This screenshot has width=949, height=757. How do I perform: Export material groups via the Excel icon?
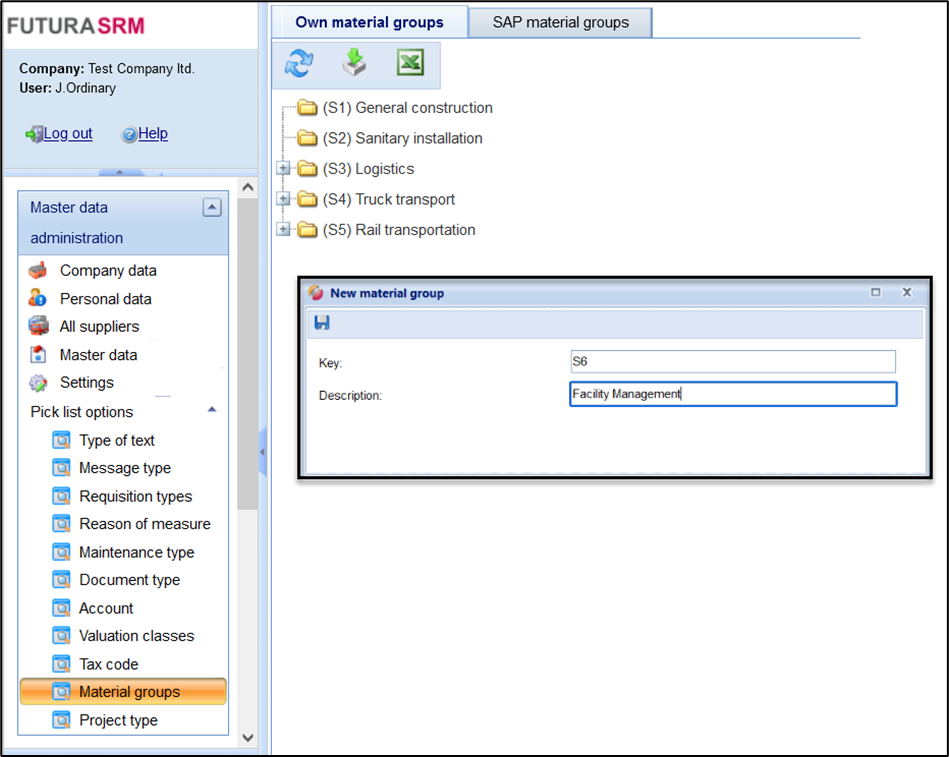pos(410,64)
